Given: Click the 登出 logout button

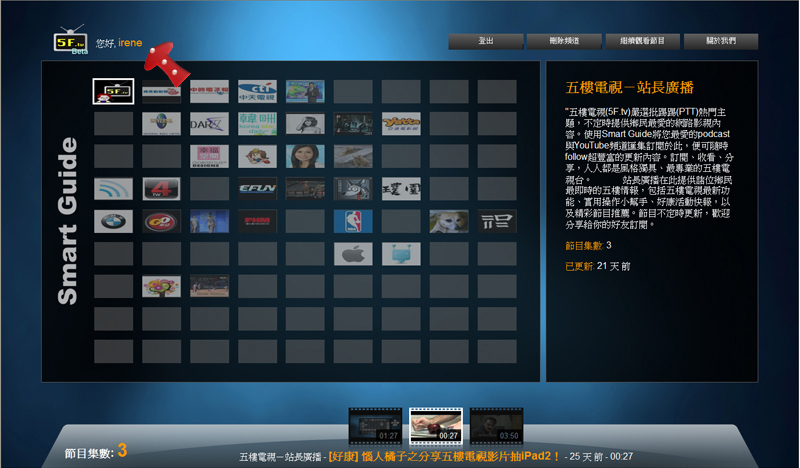Looking at the screenshot, I should click(486, 41).
